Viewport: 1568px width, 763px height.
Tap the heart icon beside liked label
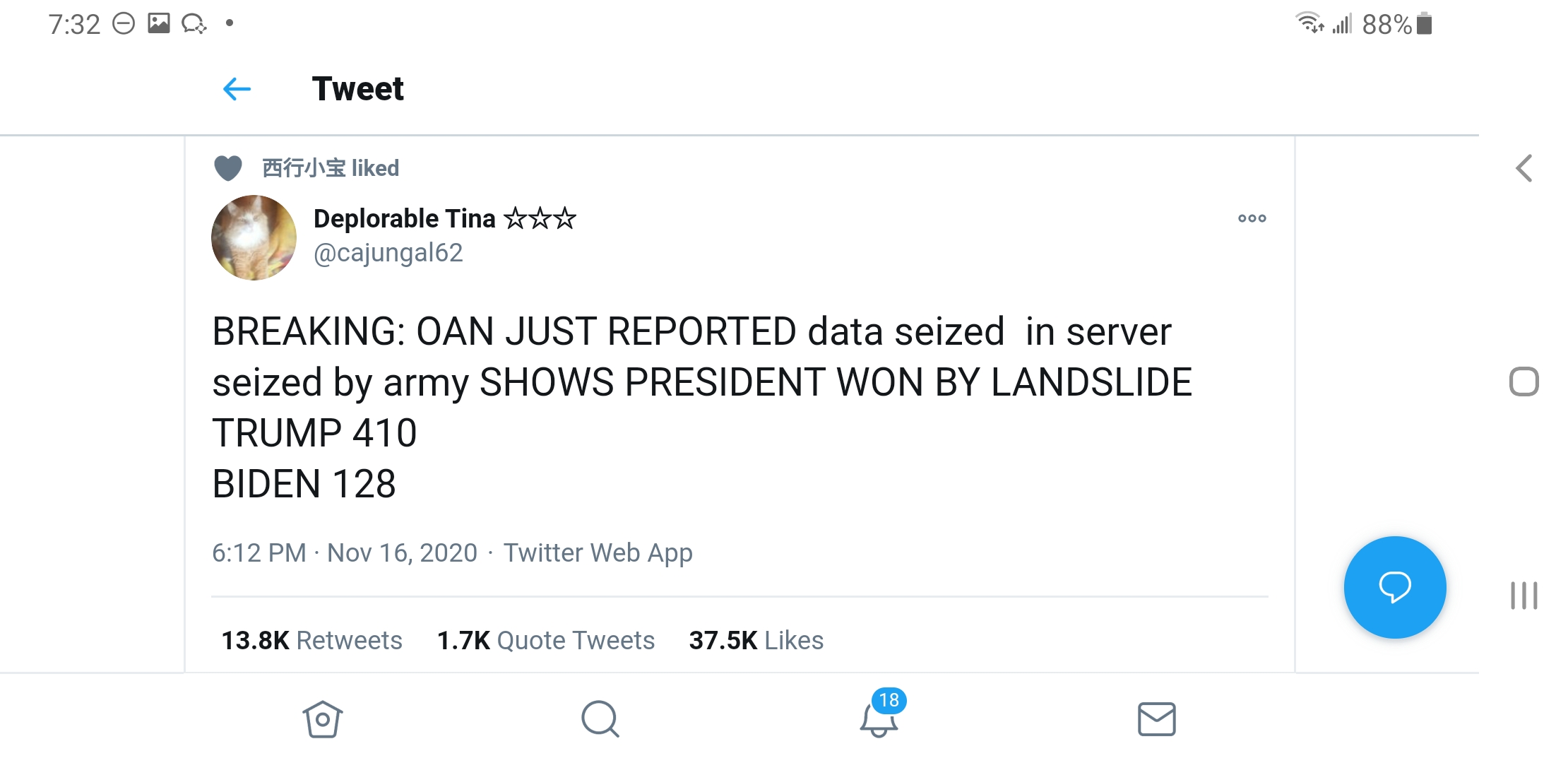227,168
